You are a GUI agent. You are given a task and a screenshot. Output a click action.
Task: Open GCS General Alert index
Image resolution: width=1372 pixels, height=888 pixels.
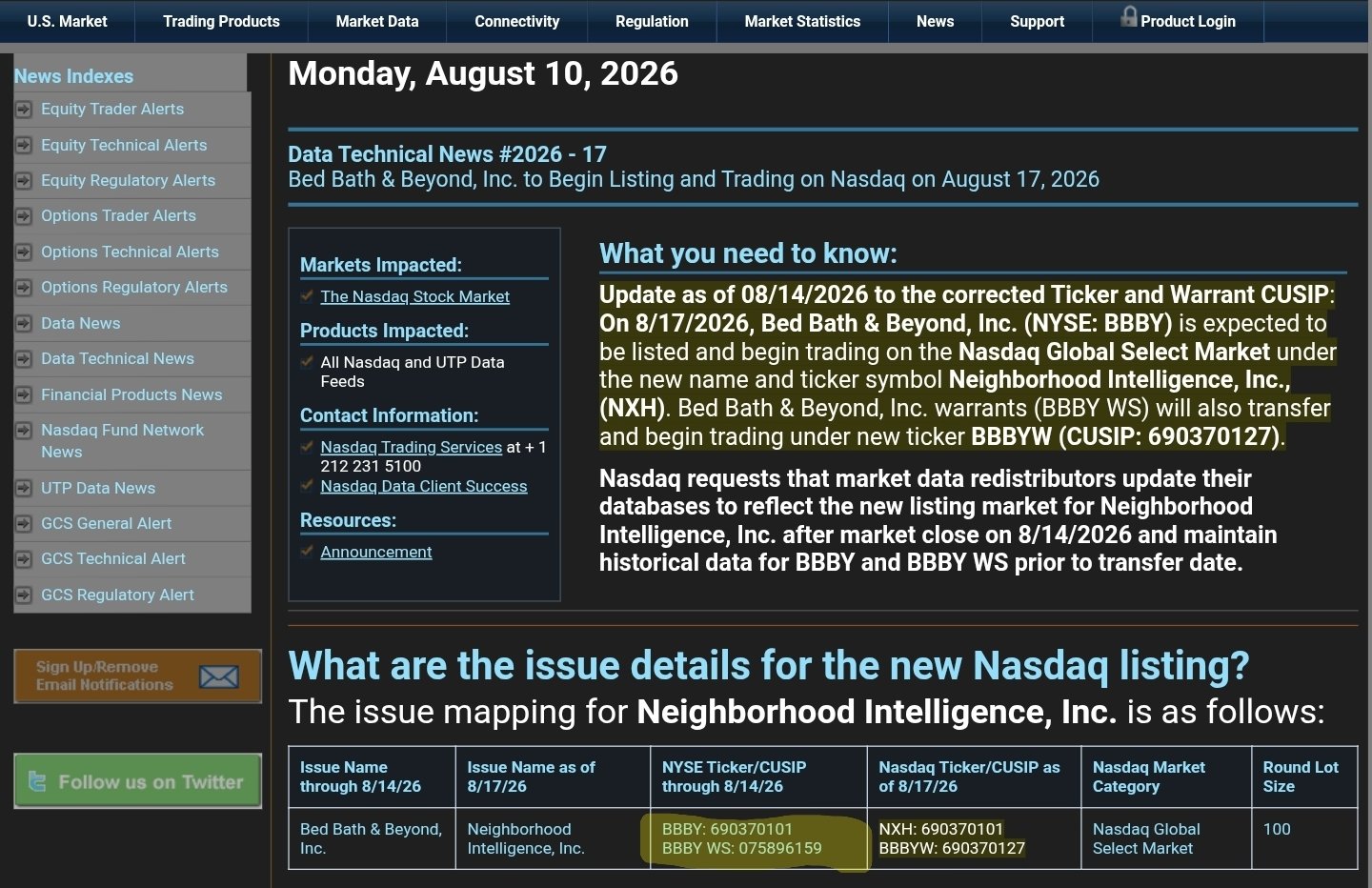[107, 524]
